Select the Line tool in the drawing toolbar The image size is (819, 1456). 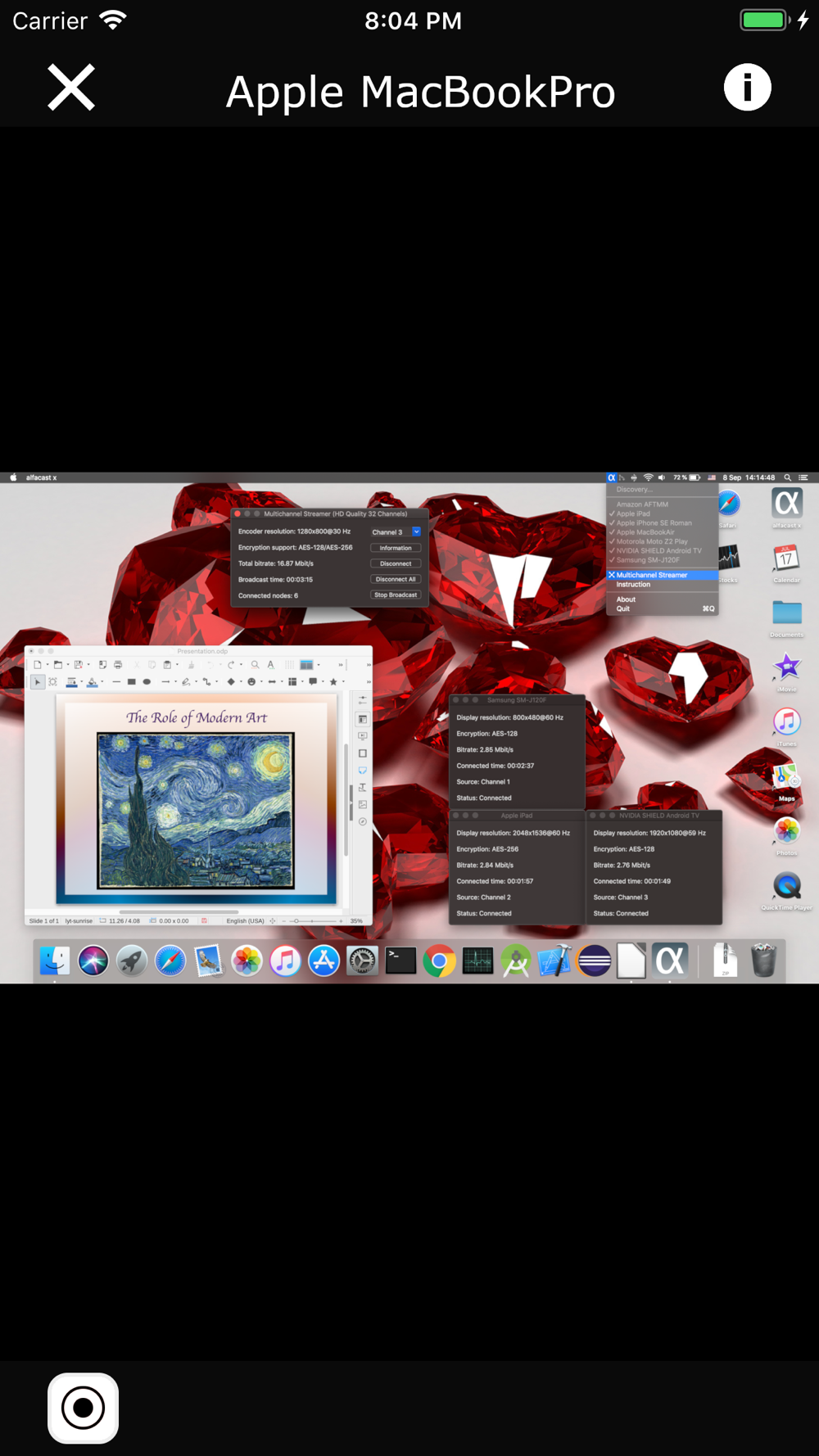point(116,681)
